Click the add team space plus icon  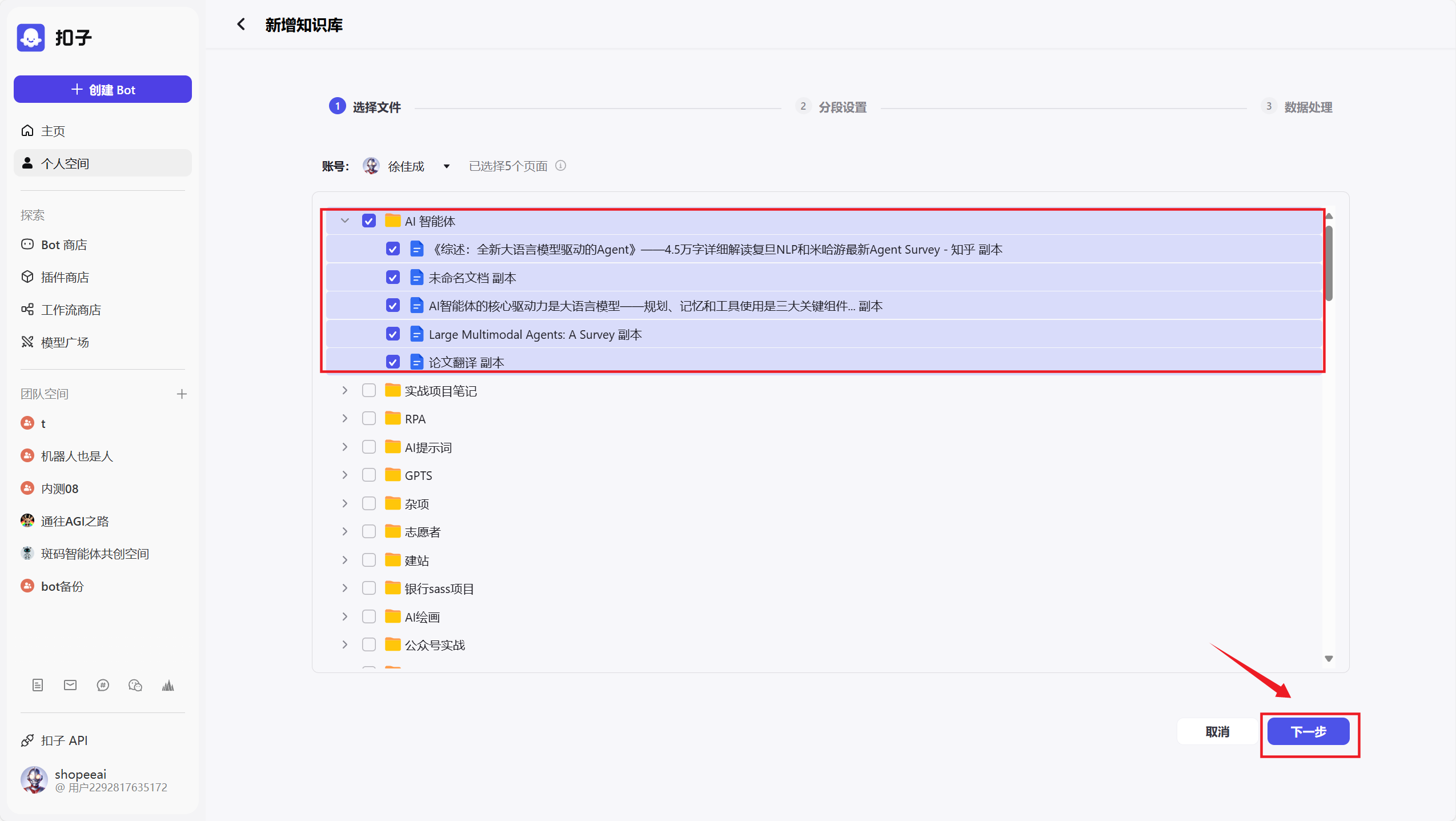tap(182, 394)
